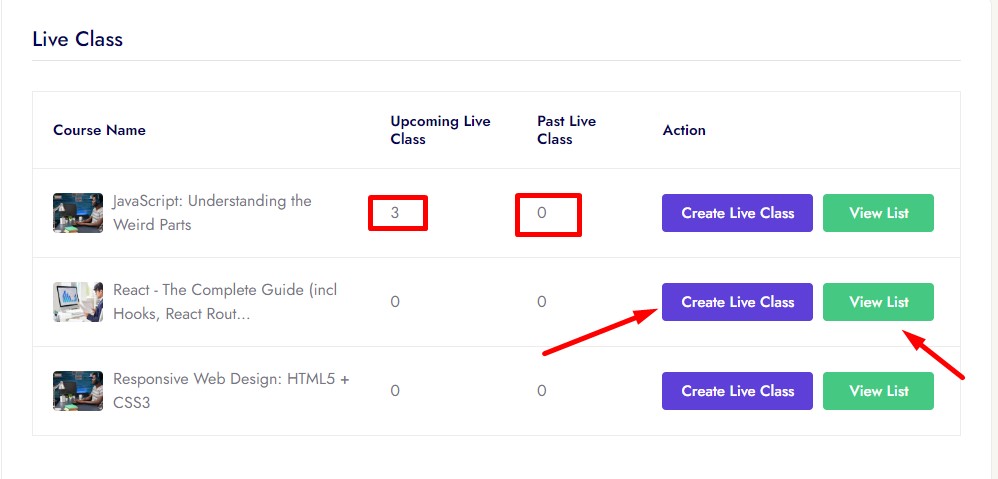Click the upcoming live class count for React
The image size is (998, 479).
click(x=395, y=302)
